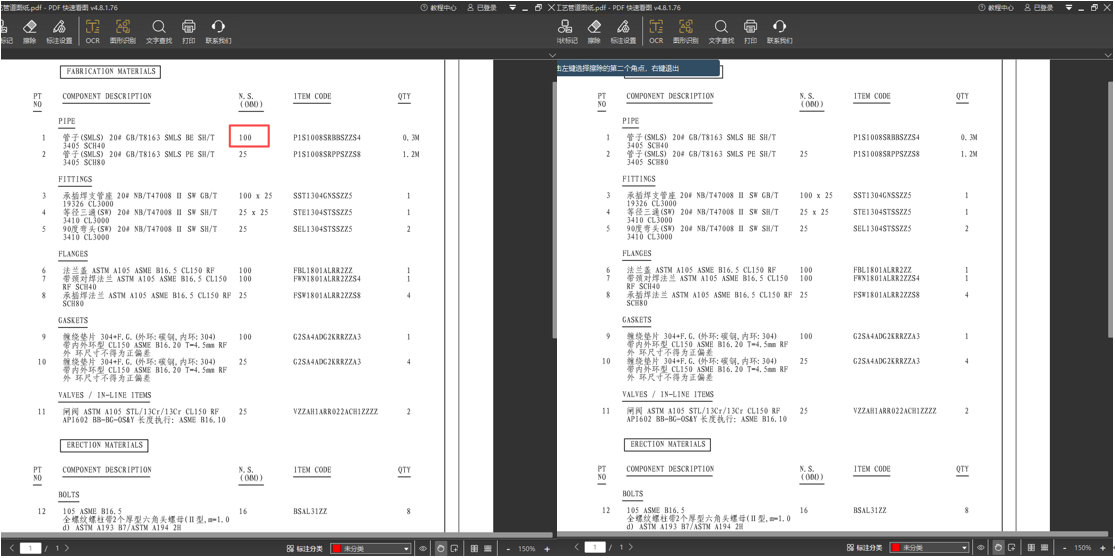Click the logged-in account button in right window

tap(1038, 7)
